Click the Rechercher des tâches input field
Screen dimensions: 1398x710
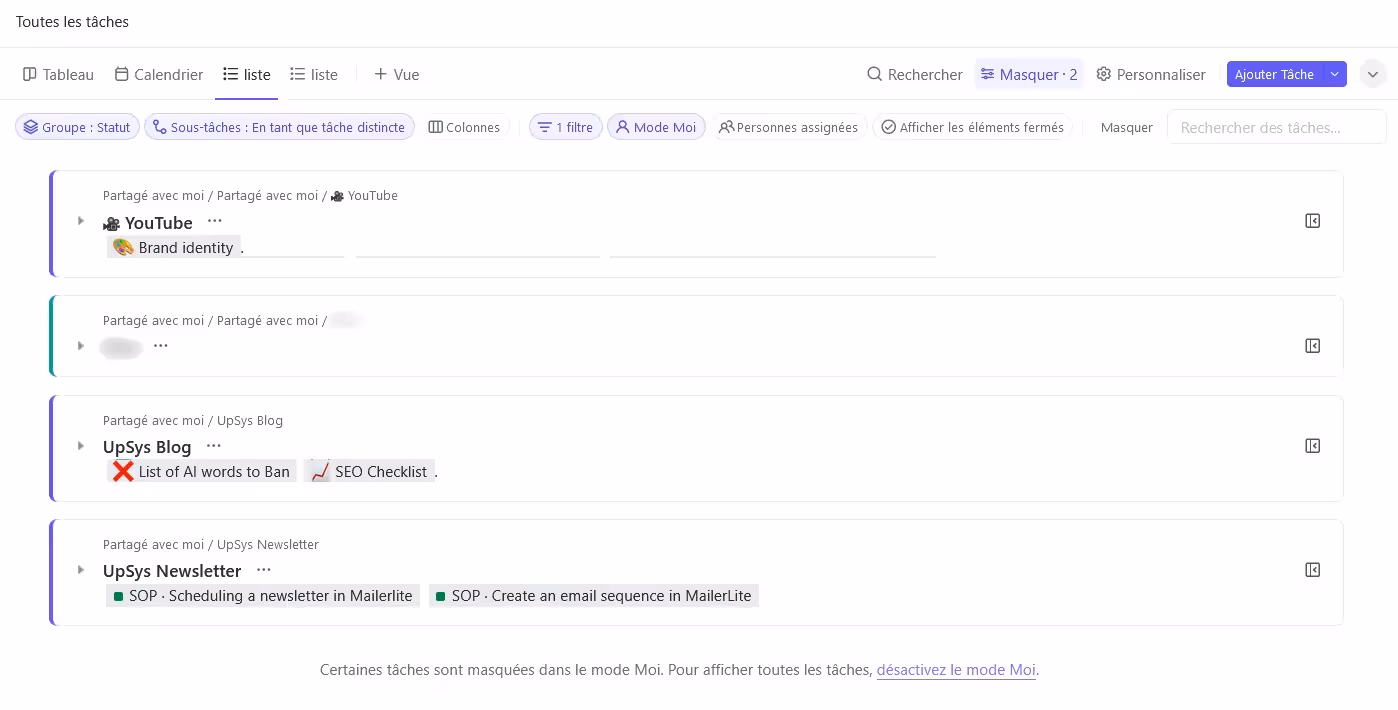point(1277,127)
